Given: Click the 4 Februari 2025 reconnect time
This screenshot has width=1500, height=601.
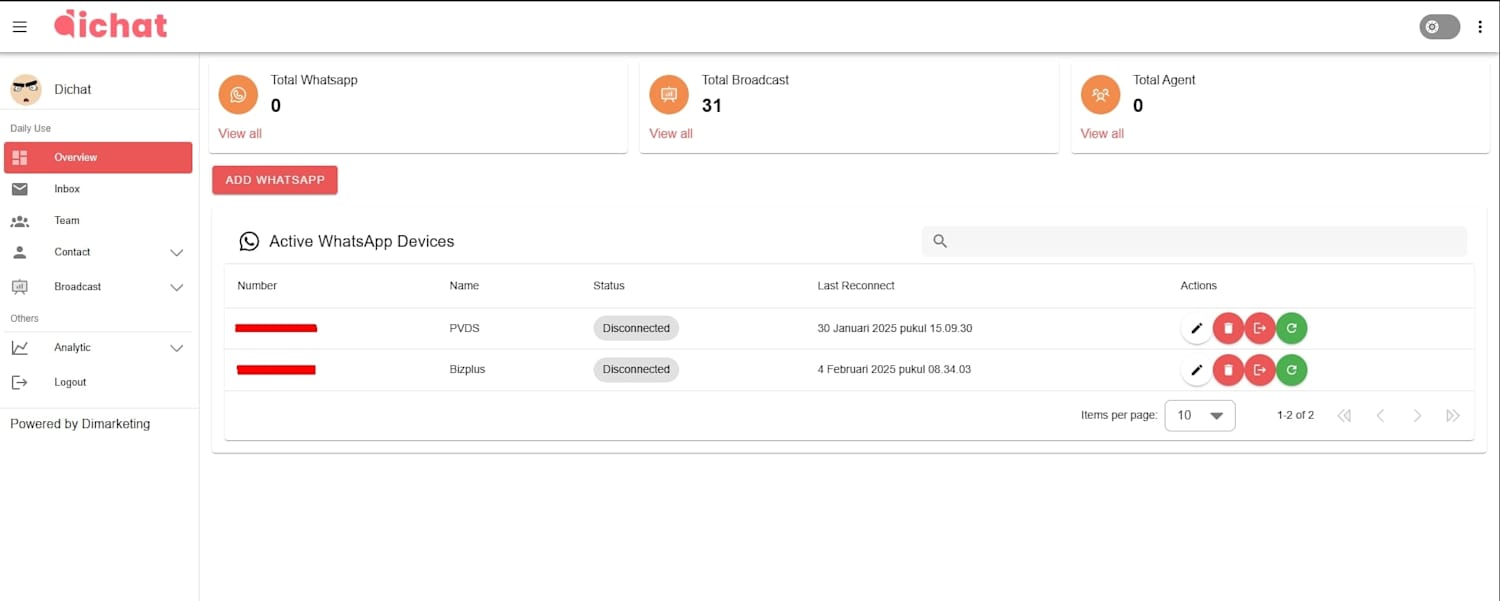Looking at the screenshot, I should [894, 369].
